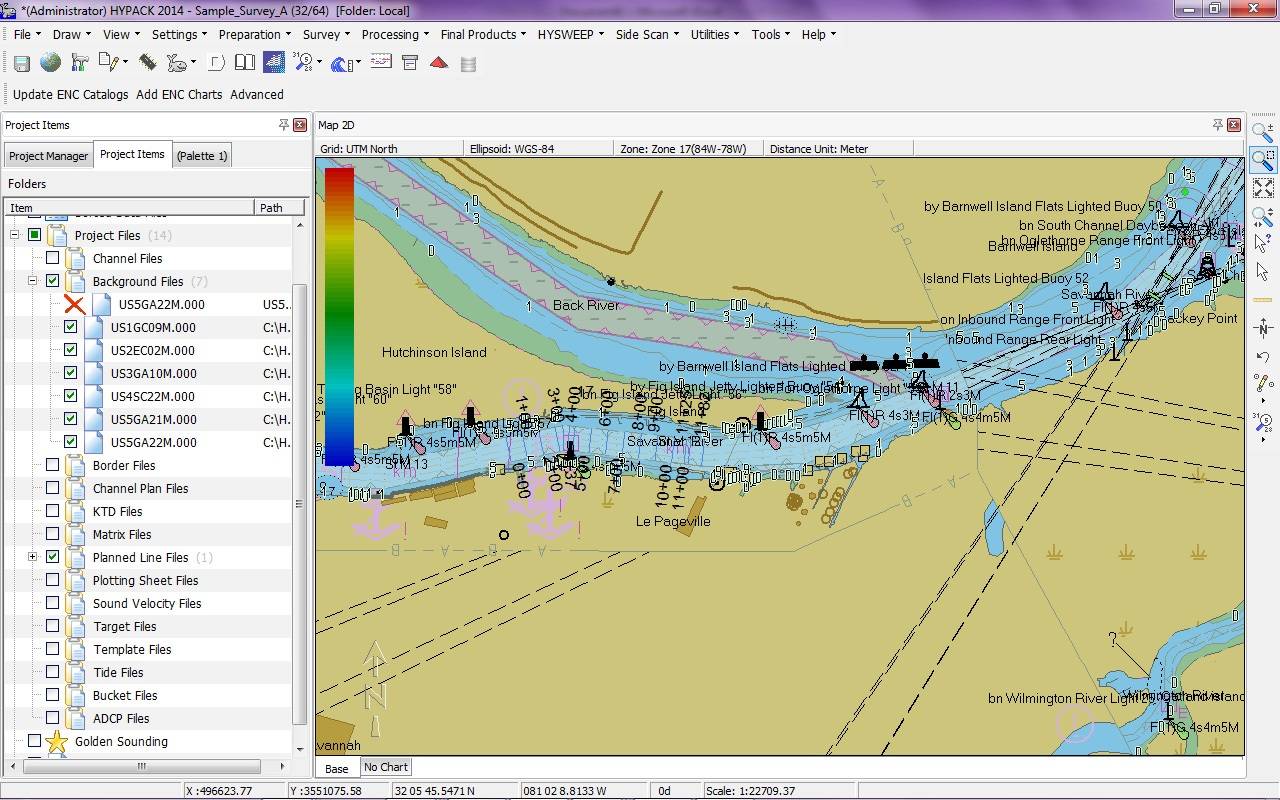Click the red pyramid toolbar icon
The width and height of the screenshot is (1280, 800).
point(438,63)
